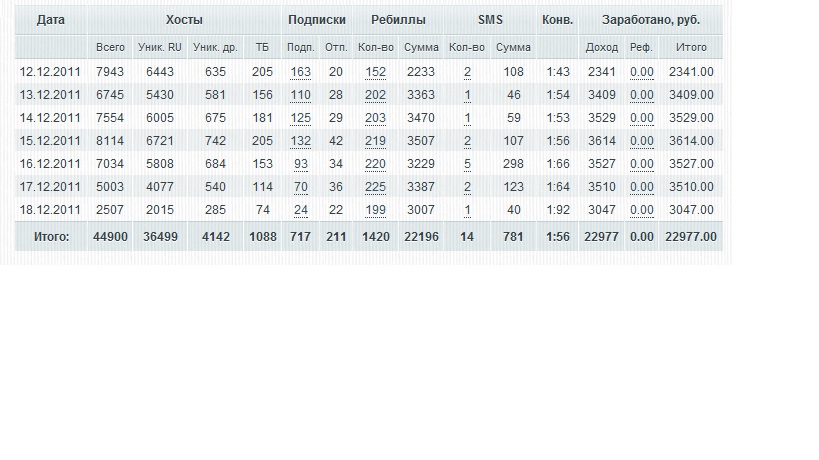The image size is (819, 460).
Task: Click the 202 rebills count link
Action: tap(375, 95)
